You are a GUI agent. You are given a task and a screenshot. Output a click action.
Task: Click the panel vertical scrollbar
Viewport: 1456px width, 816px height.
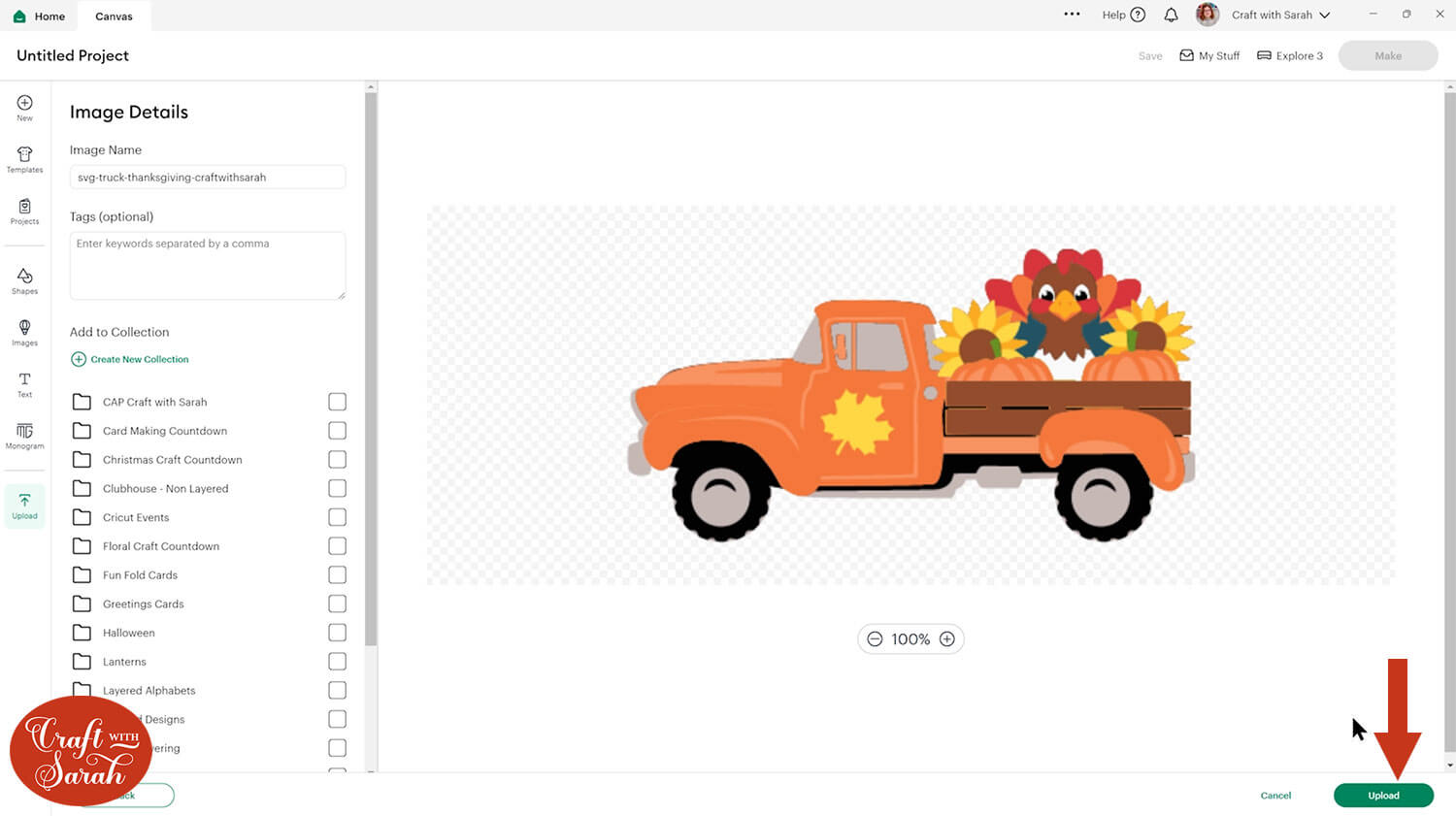pyautogui.click(x=371, y=369)
